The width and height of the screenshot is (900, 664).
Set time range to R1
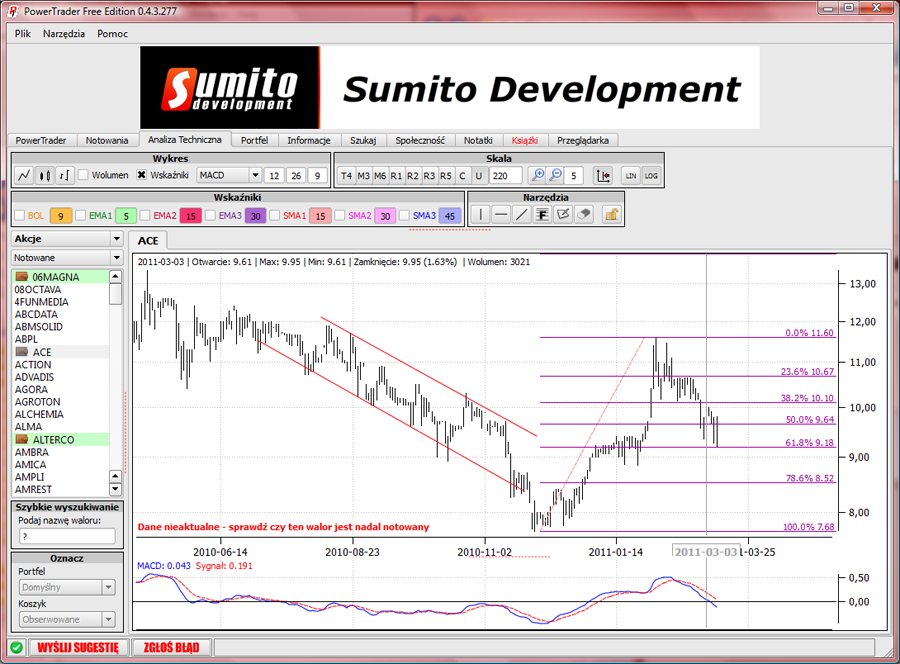click(x=396, y=176)
